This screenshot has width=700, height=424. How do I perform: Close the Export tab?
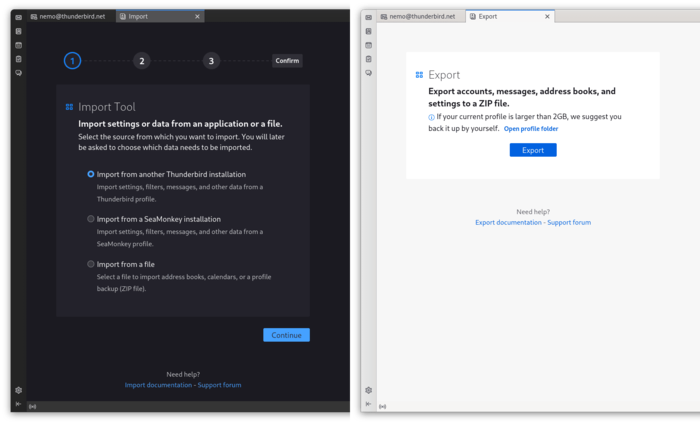(547, 17)
